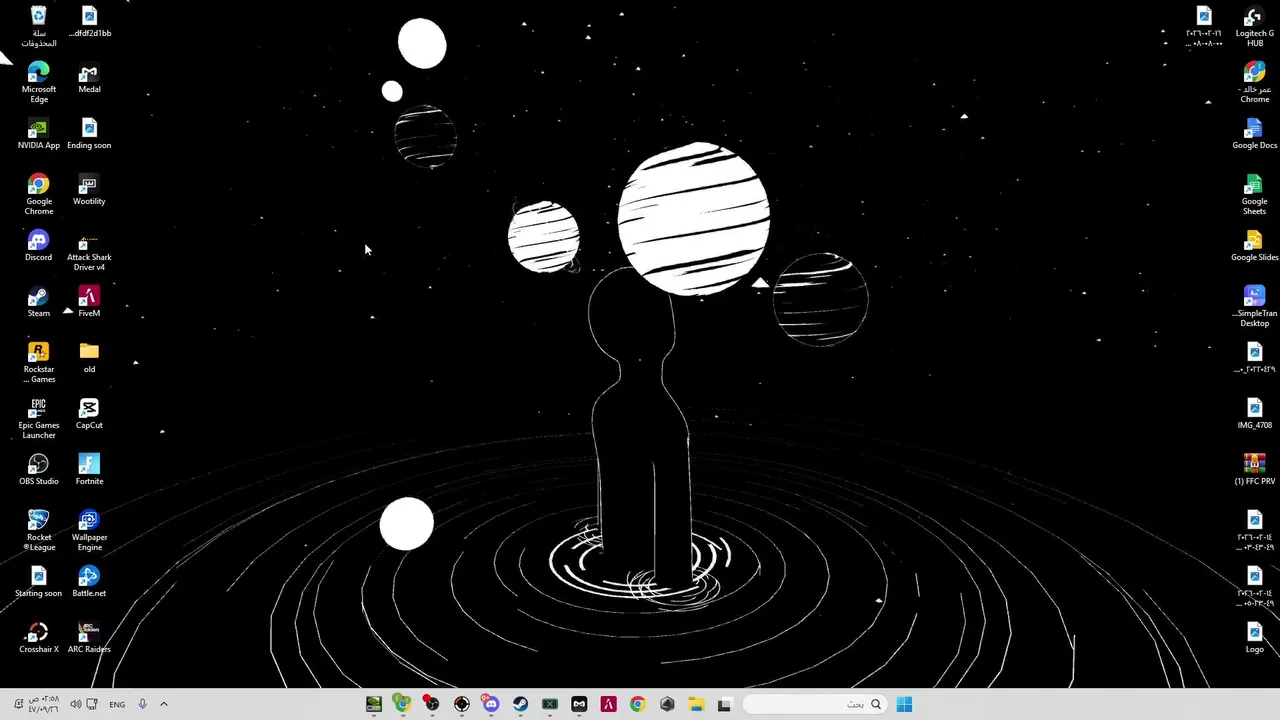The width and height of the screenshot is (1280, 720).
Task: Select the Steam desktop shortcut
Action: pos(38,303)
